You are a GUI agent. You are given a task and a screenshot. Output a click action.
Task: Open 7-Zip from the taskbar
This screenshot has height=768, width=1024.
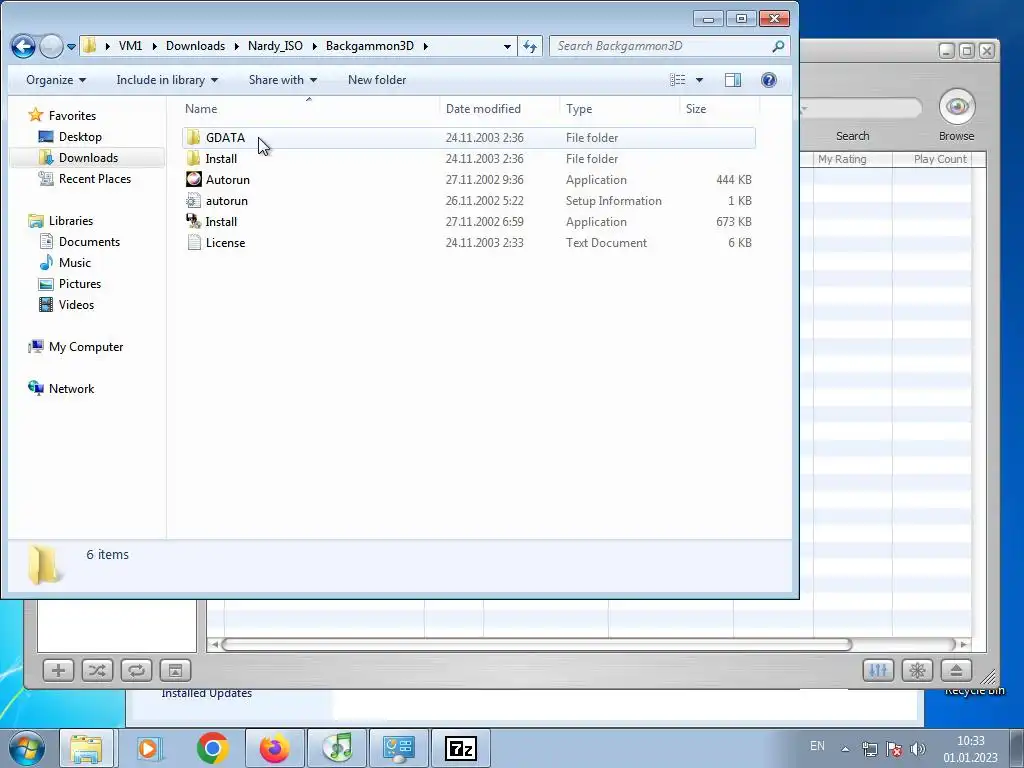pos(460,748)
